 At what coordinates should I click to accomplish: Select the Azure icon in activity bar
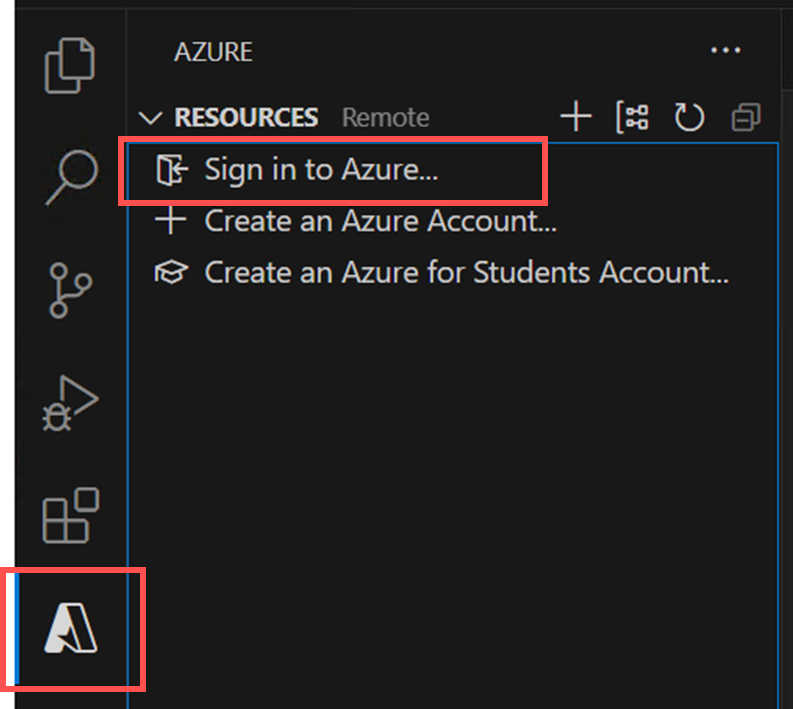click(x=72, y=629)
